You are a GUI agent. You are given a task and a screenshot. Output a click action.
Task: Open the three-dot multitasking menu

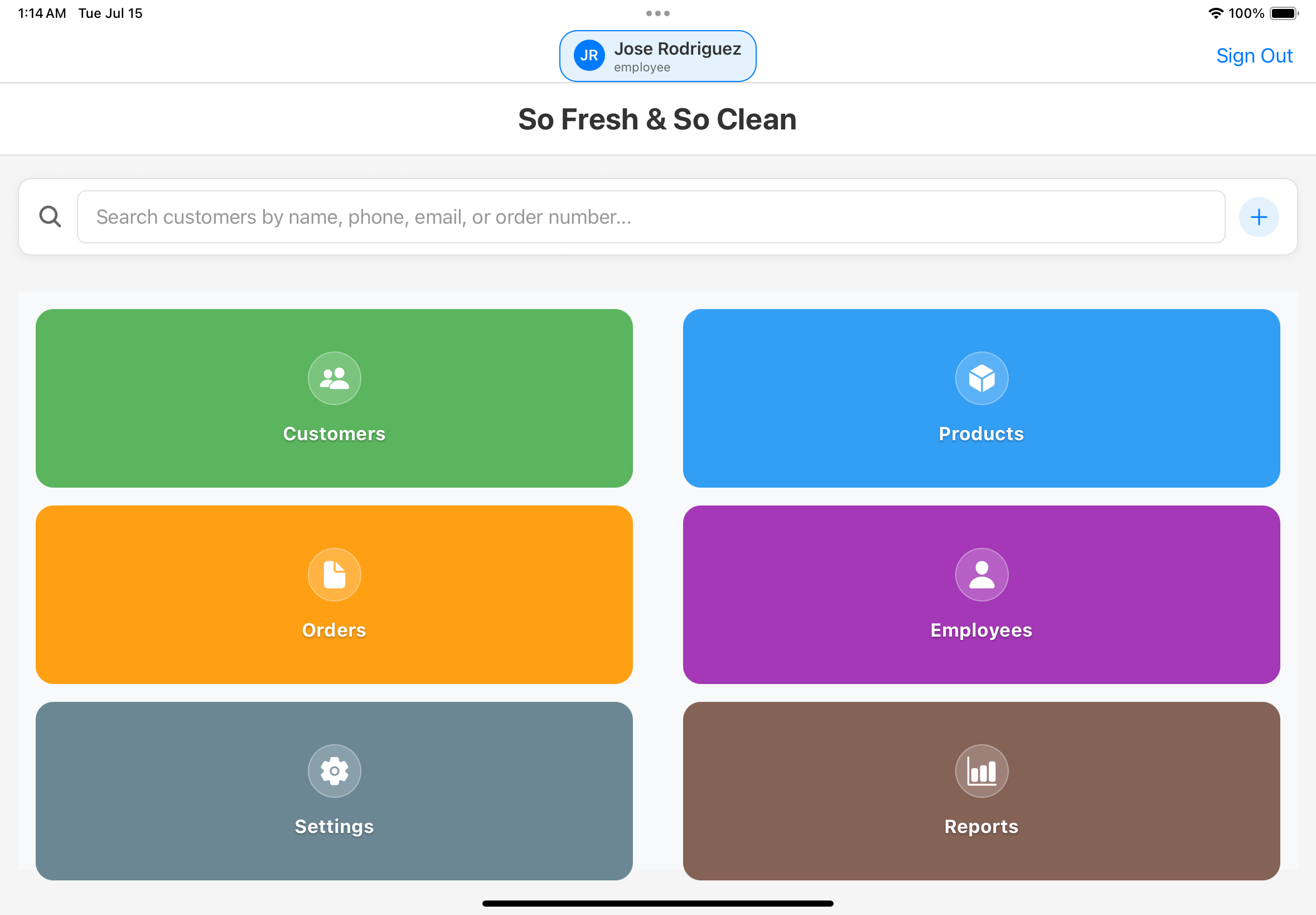(x=657, y=13)
